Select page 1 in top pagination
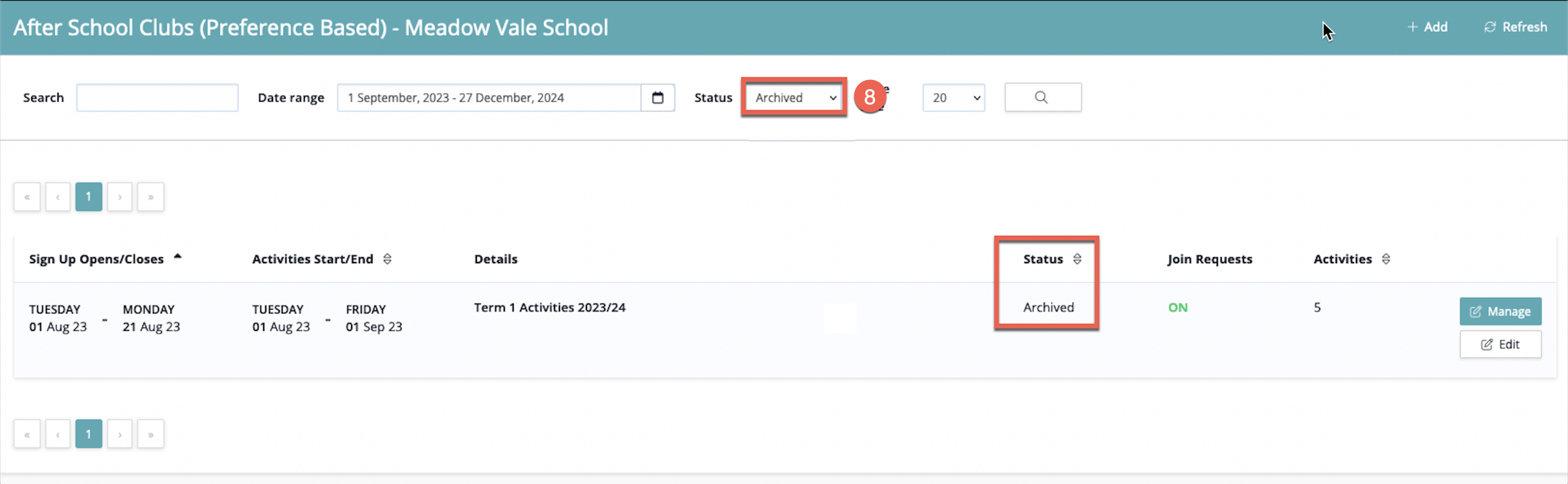The height and width of the screenshot is (484, 1568). pos(89,197)
